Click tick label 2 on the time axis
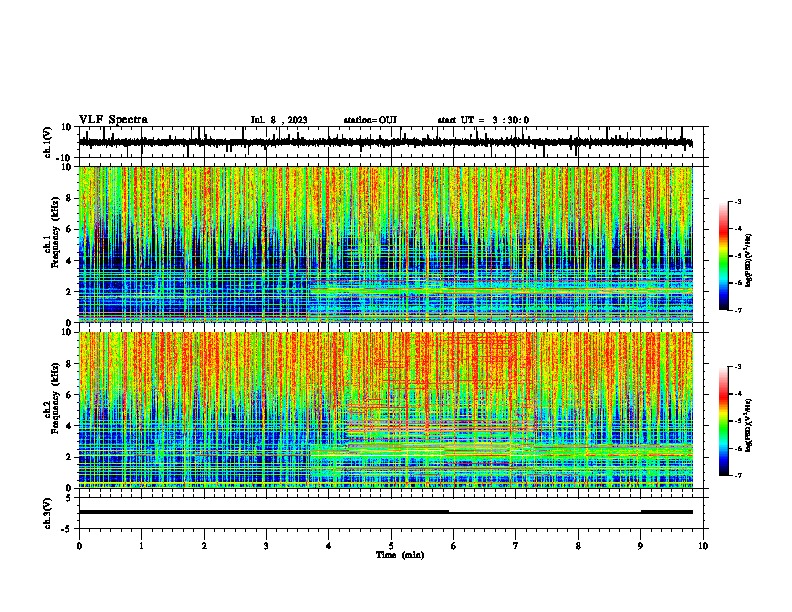Image resolution: width=792 pixels, height=612 pixels. [x=204, y=546]
